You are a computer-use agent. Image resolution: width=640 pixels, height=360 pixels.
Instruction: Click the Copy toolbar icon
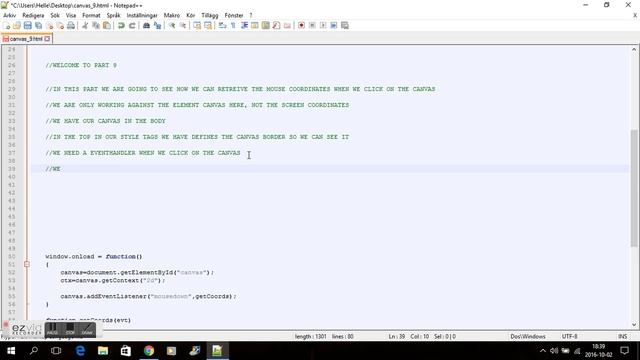click(x=96, y=25)
